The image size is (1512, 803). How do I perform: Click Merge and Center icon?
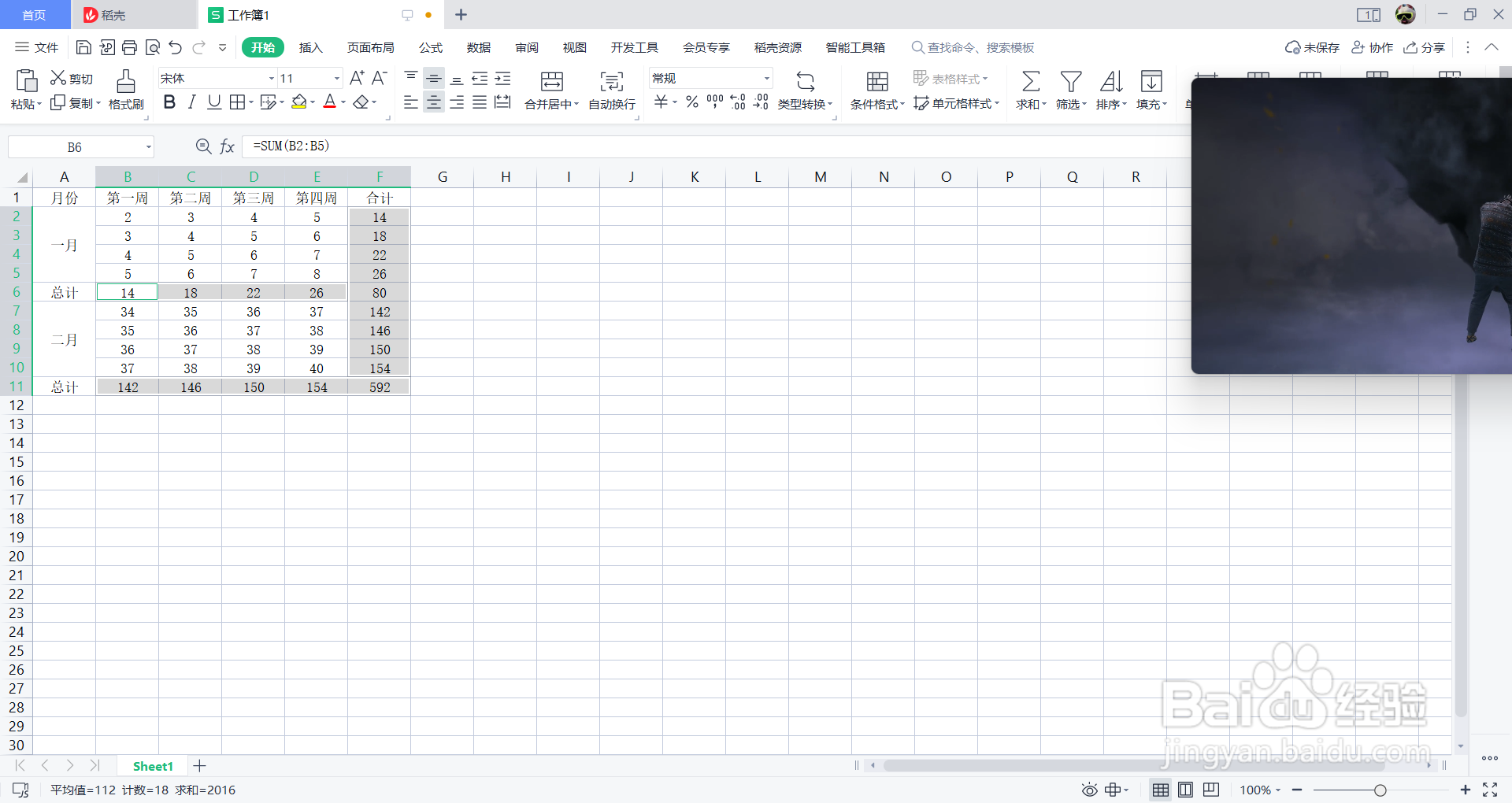point(552,81)
